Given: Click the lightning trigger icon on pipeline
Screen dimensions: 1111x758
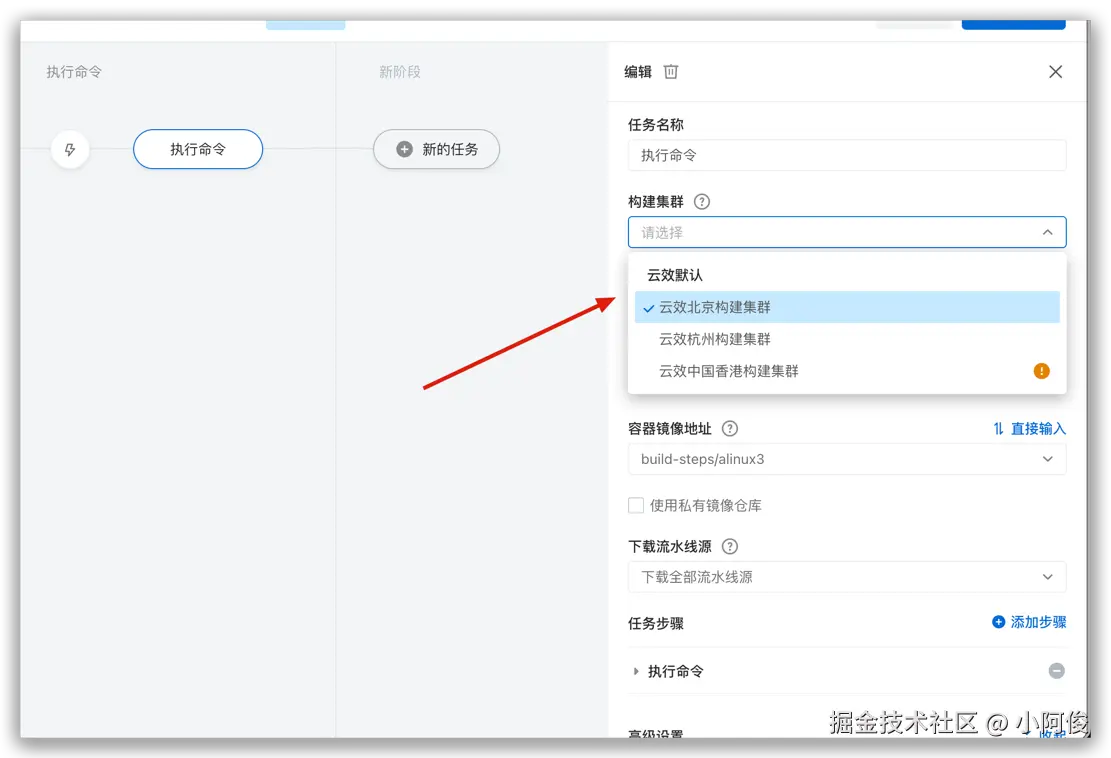Looking at the screenshot, I should (70, 149).
